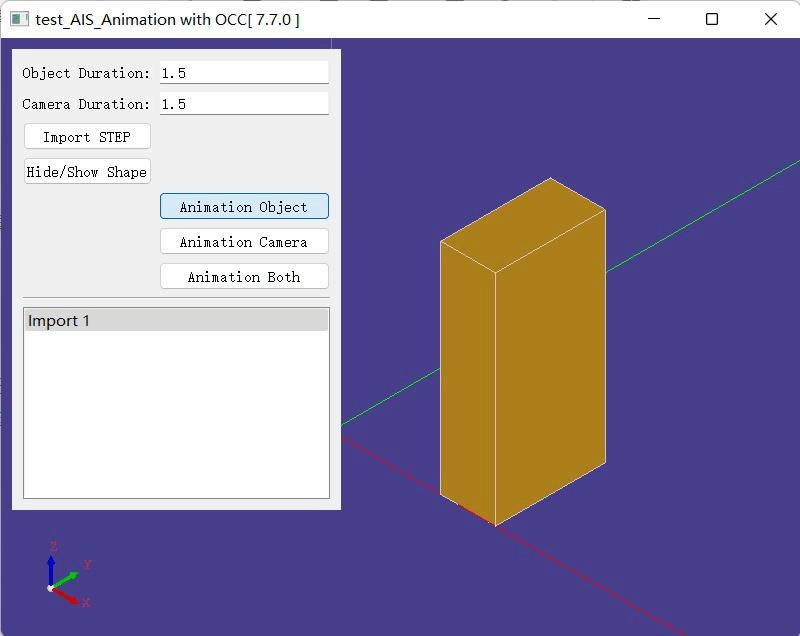Select the Import 1 list entry
Screen dimensions: 800x636
pos(176,321)
